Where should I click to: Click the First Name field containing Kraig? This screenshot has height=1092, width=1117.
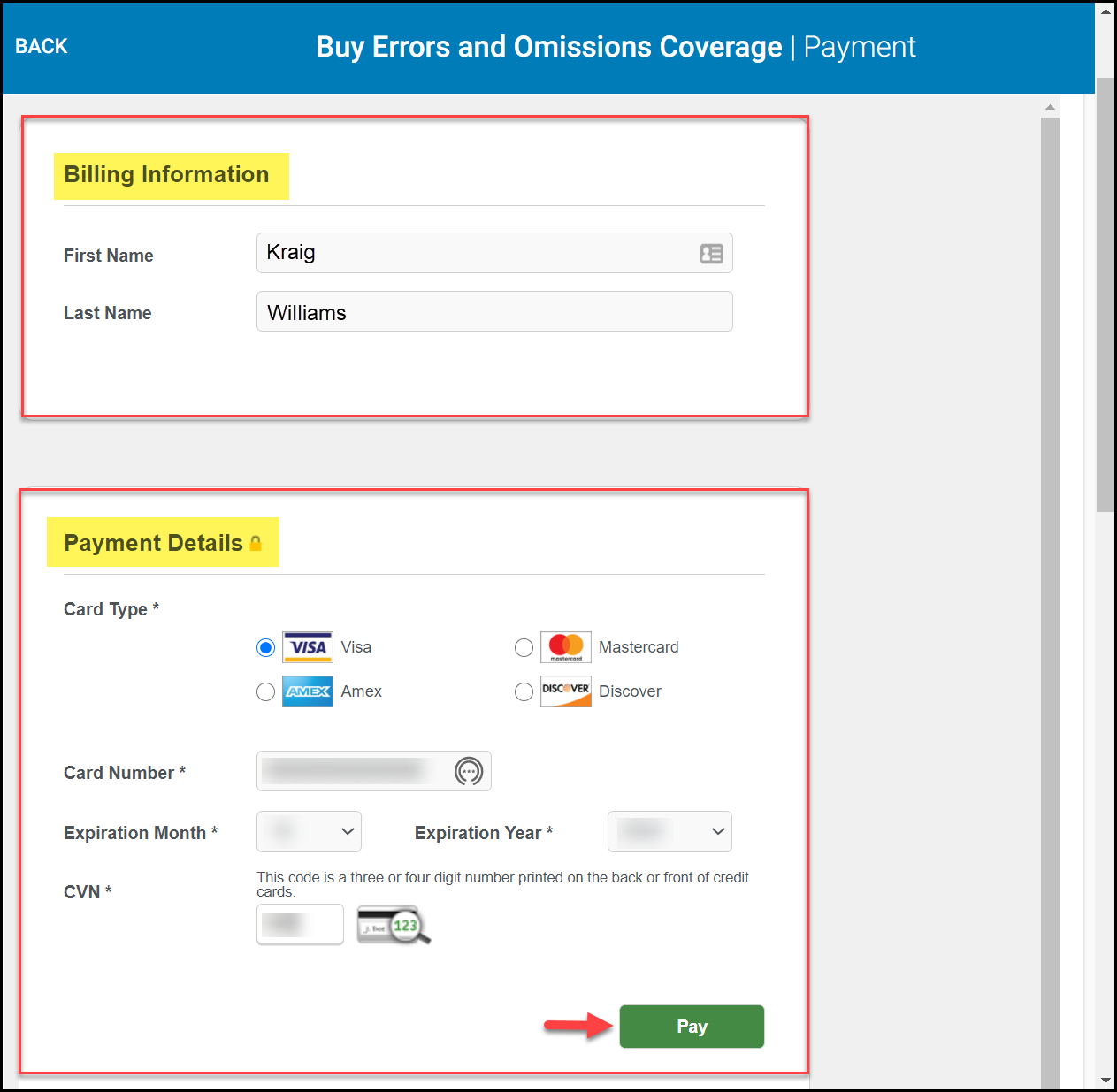(x=494, y=253)
